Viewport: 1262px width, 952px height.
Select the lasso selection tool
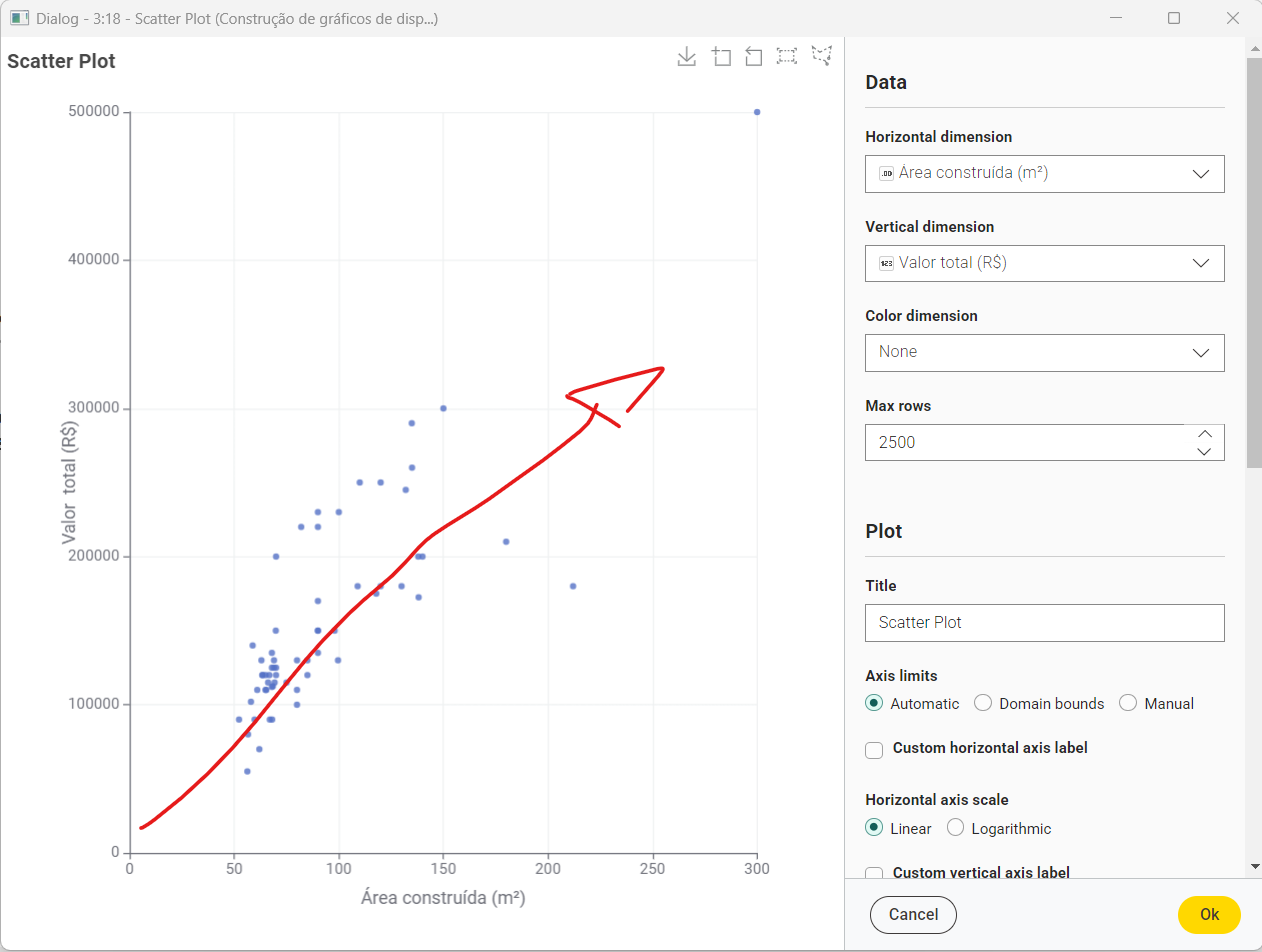click(822, 57)
